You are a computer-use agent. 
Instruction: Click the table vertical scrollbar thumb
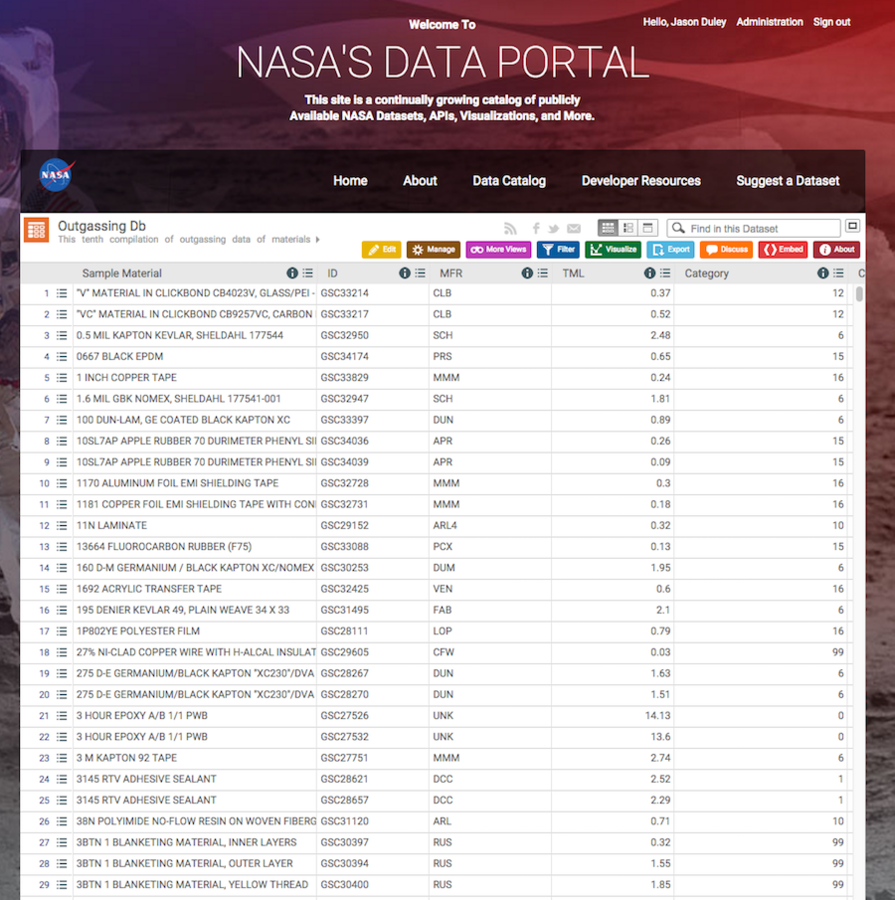point(859,294)
